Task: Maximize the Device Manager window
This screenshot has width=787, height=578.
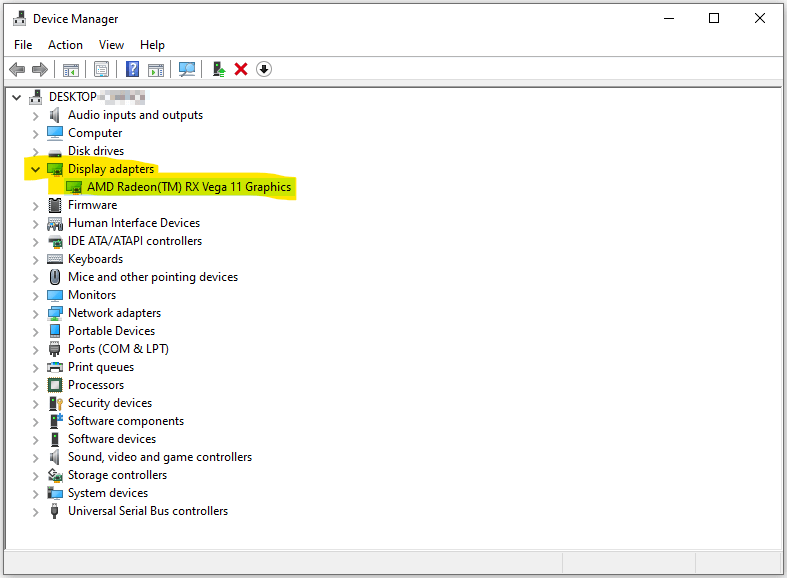Action: (x=714, y=19)
